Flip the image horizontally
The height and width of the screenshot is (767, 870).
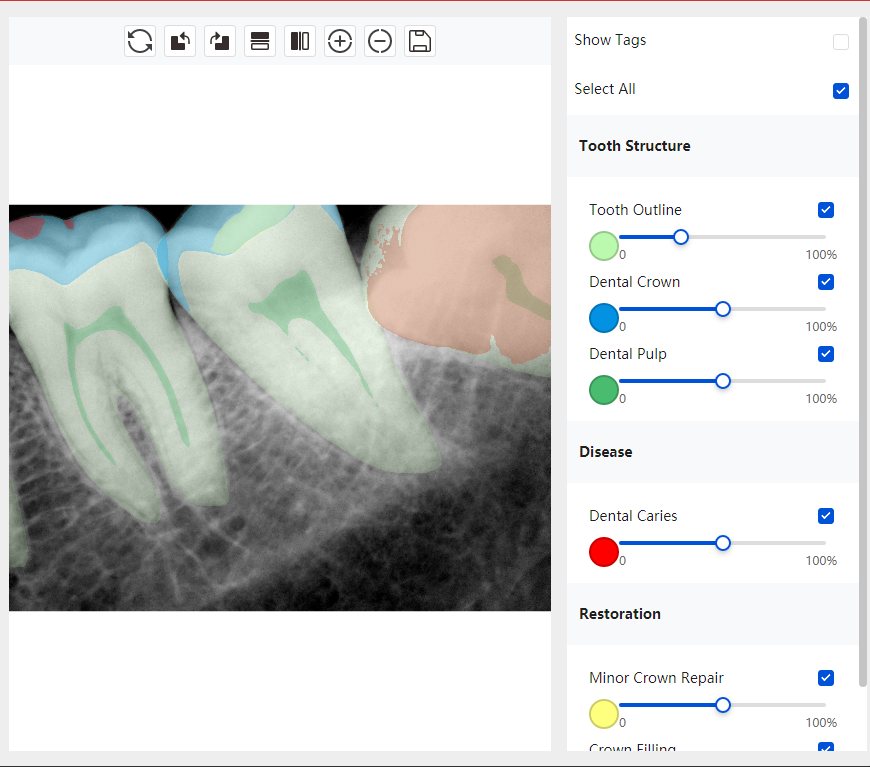[300, 41]
